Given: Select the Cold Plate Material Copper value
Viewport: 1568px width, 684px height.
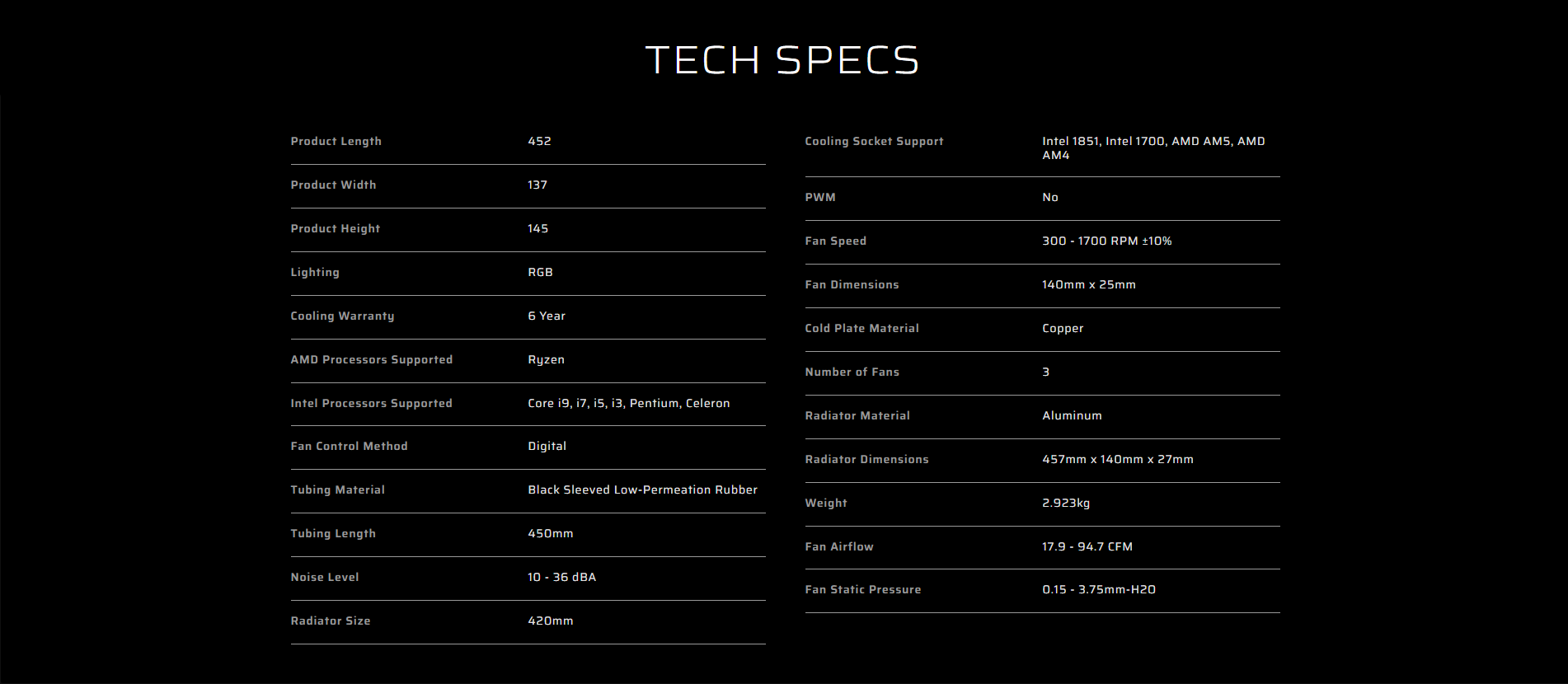Looking at the screenshot, I should 1062,329.
